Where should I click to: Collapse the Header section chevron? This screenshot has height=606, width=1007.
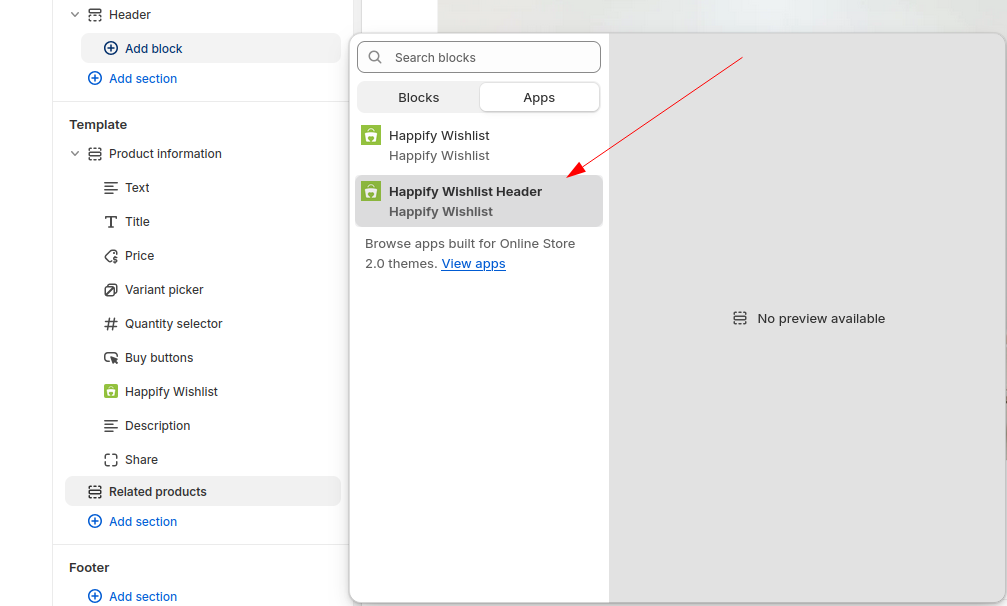pyautogui.click(x=74, y=15)
